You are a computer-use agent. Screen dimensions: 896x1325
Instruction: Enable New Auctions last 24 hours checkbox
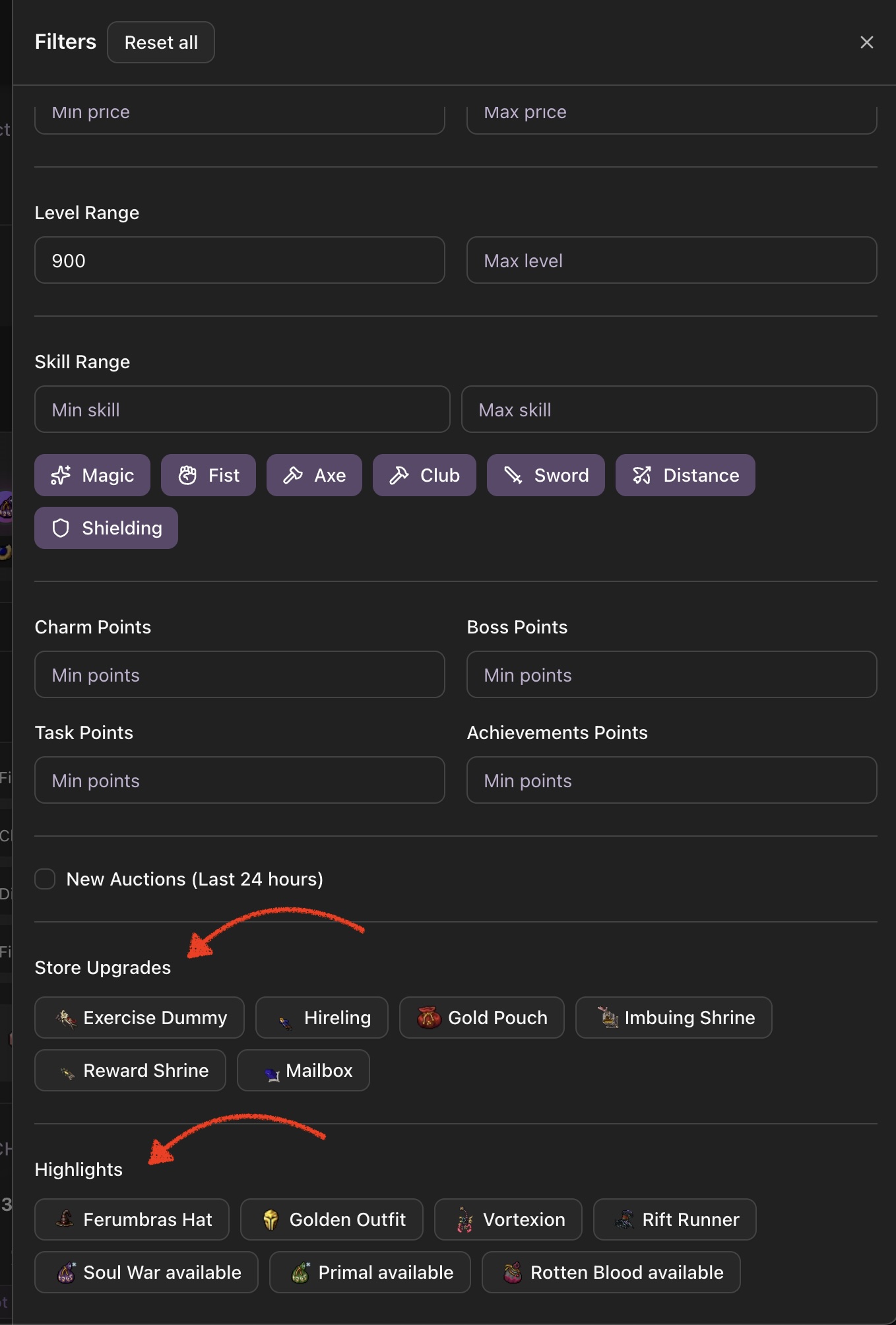point(45,879)
